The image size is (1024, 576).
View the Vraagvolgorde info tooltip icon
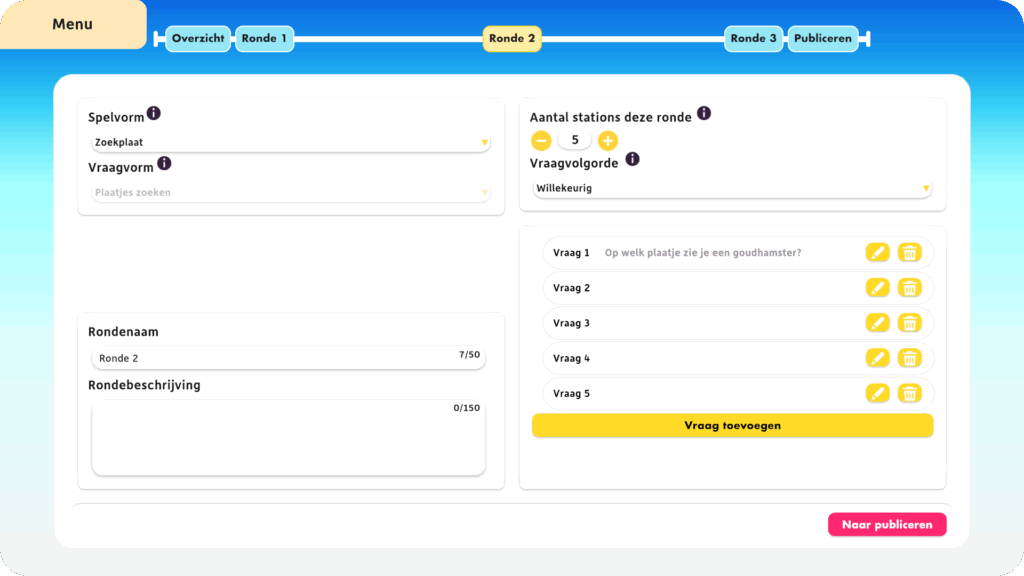point(632,159)
